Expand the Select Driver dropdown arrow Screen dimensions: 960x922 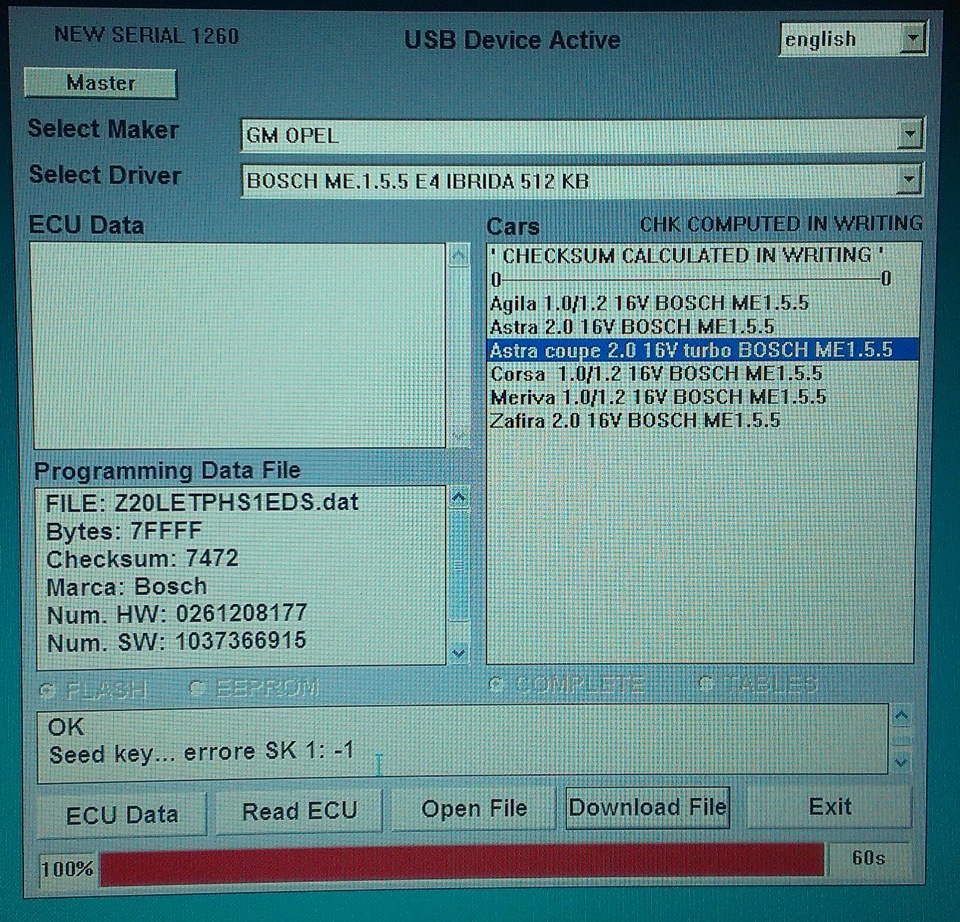909,179
